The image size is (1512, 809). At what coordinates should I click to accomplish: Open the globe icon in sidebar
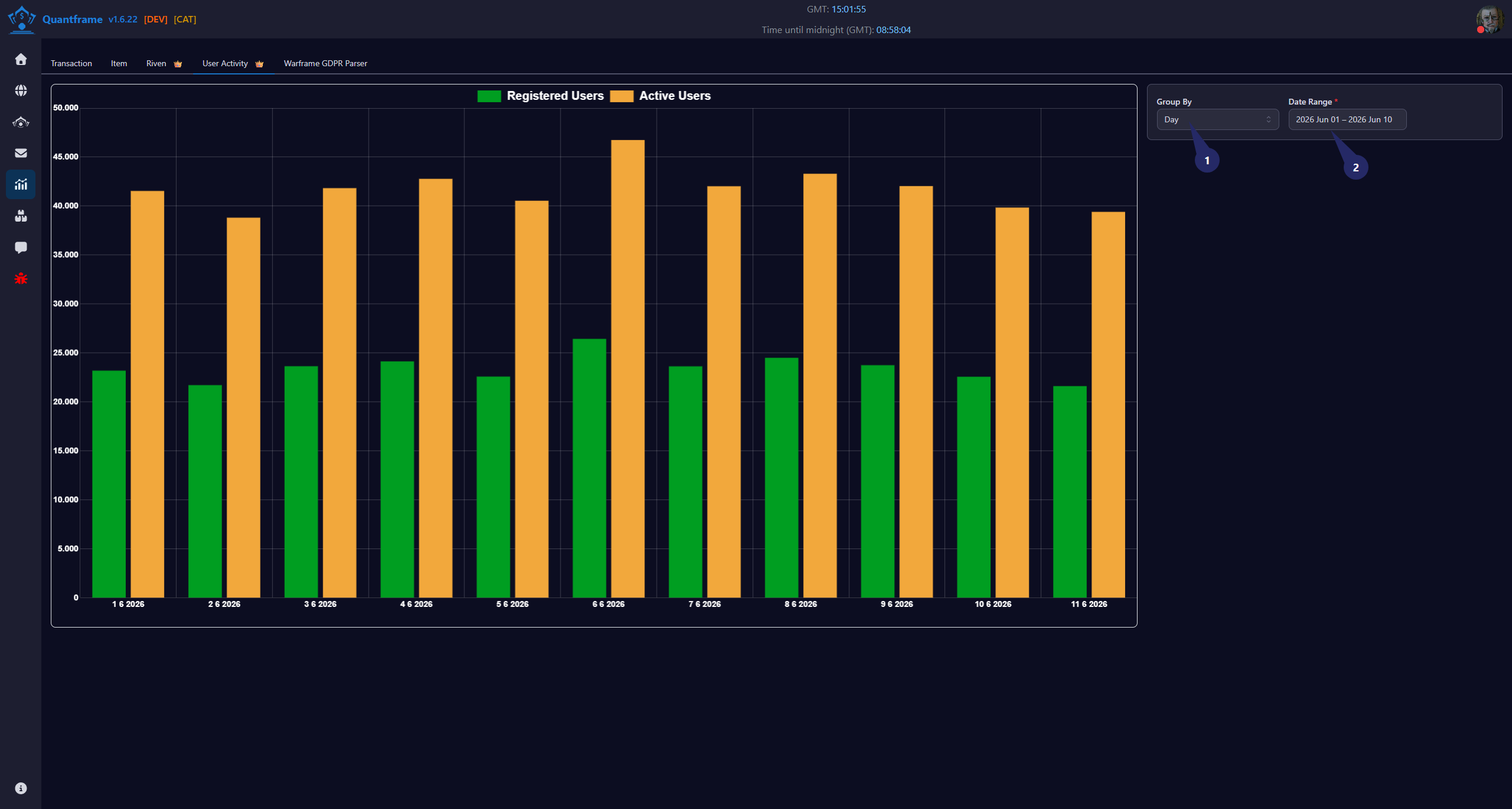click(x=21, y=90)
